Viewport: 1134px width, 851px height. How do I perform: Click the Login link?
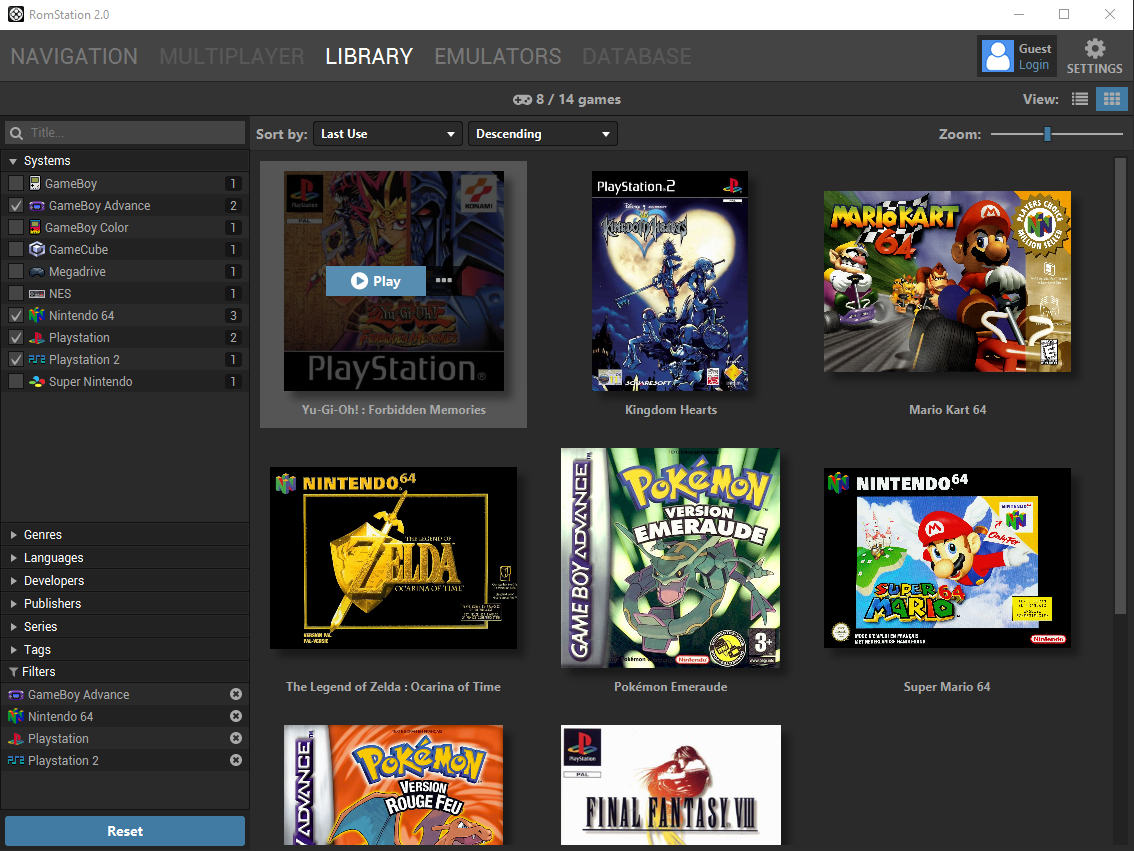tap(1033, 65)
